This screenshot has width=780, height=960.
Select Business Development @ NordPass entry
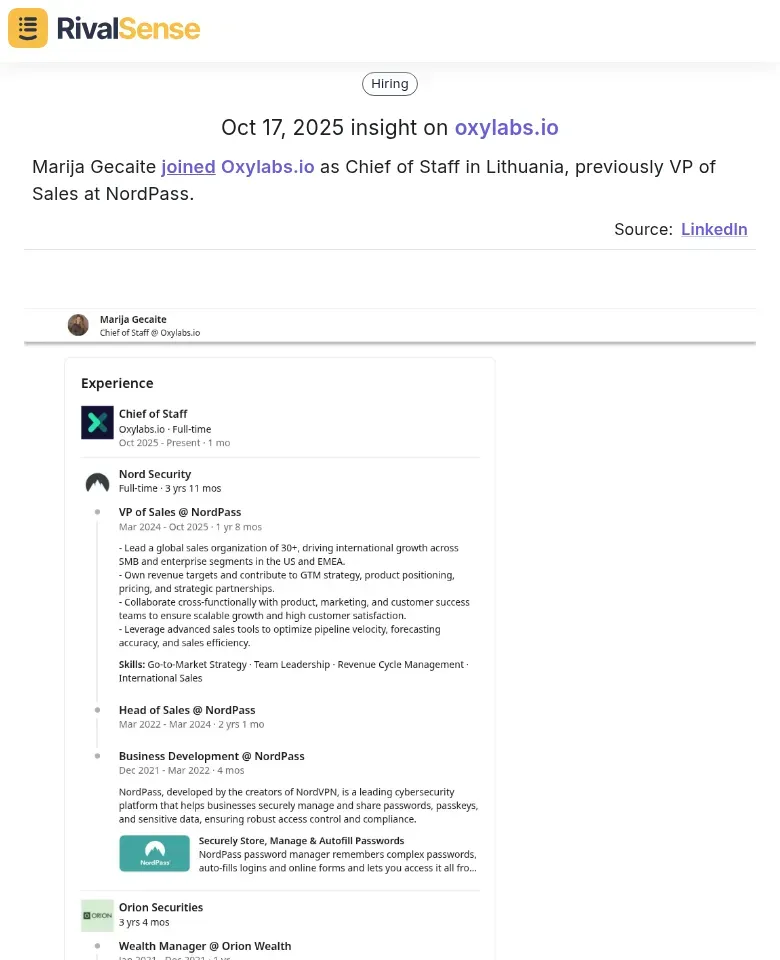(x=211, y=756)
